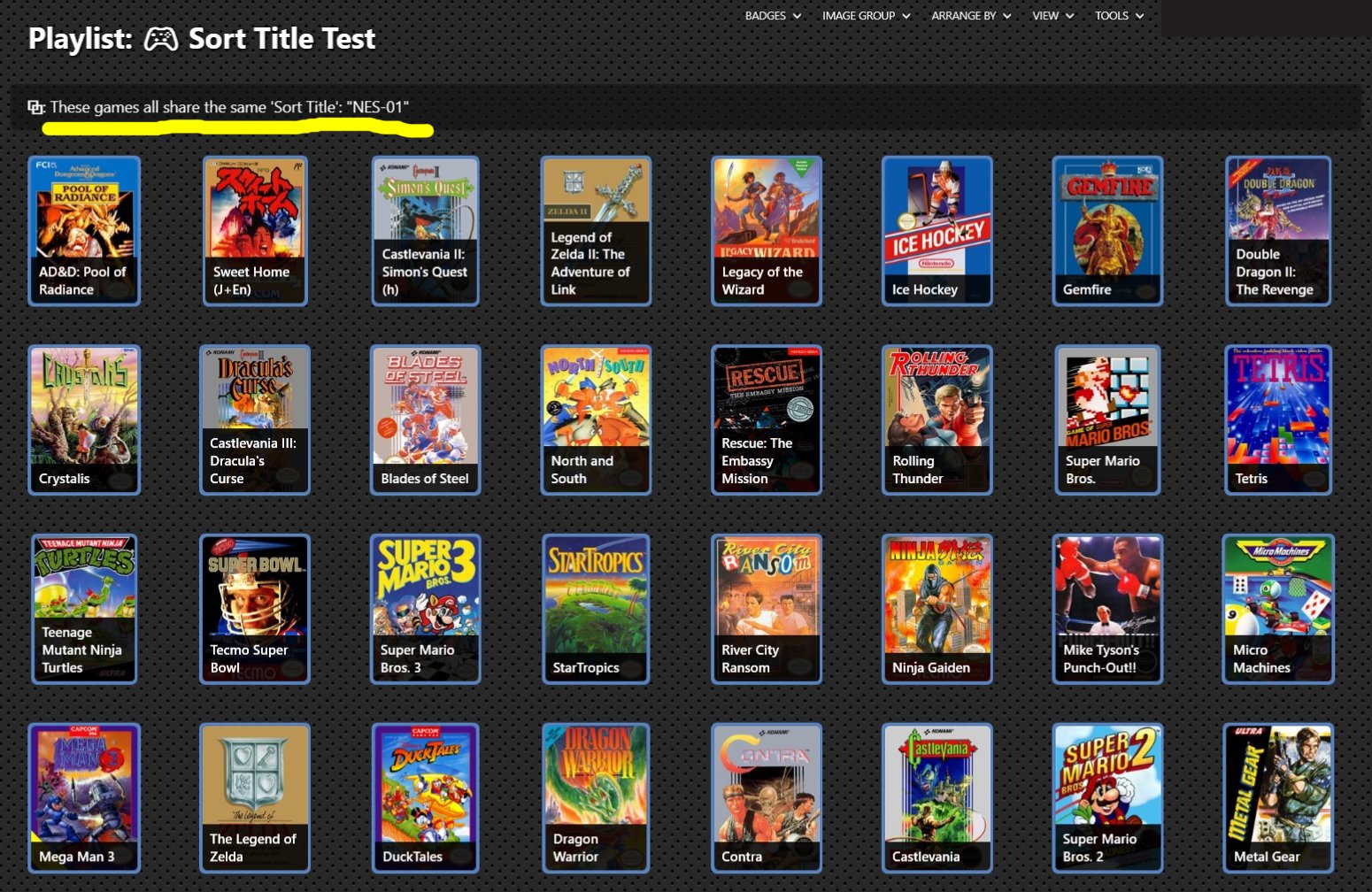Image resolution: width=1372 pixels, height=892 pixels.
Task: Open the Ice Hockey game tile
Action: [937, 230]
